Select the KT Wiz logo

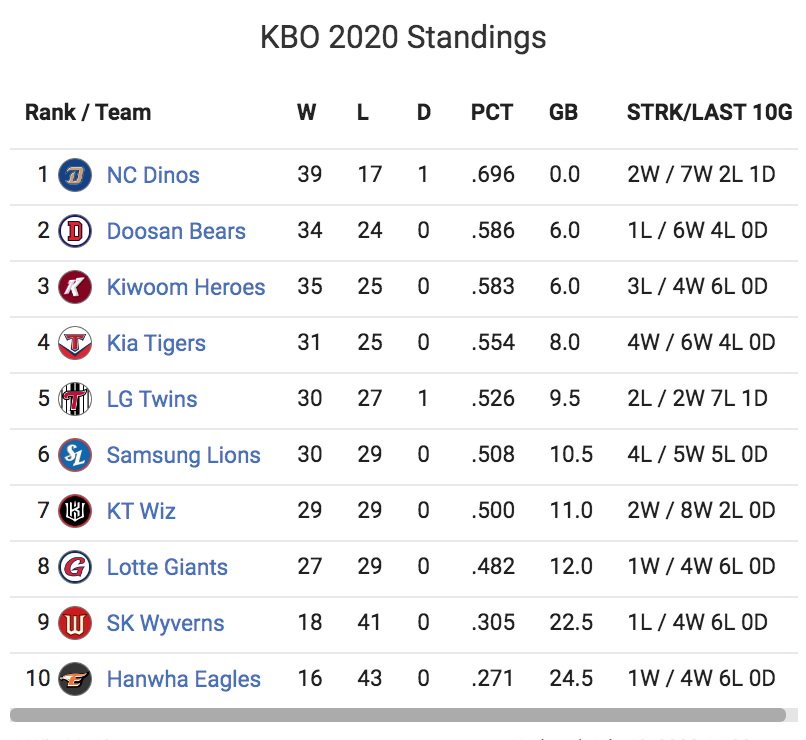coord(75,511)
